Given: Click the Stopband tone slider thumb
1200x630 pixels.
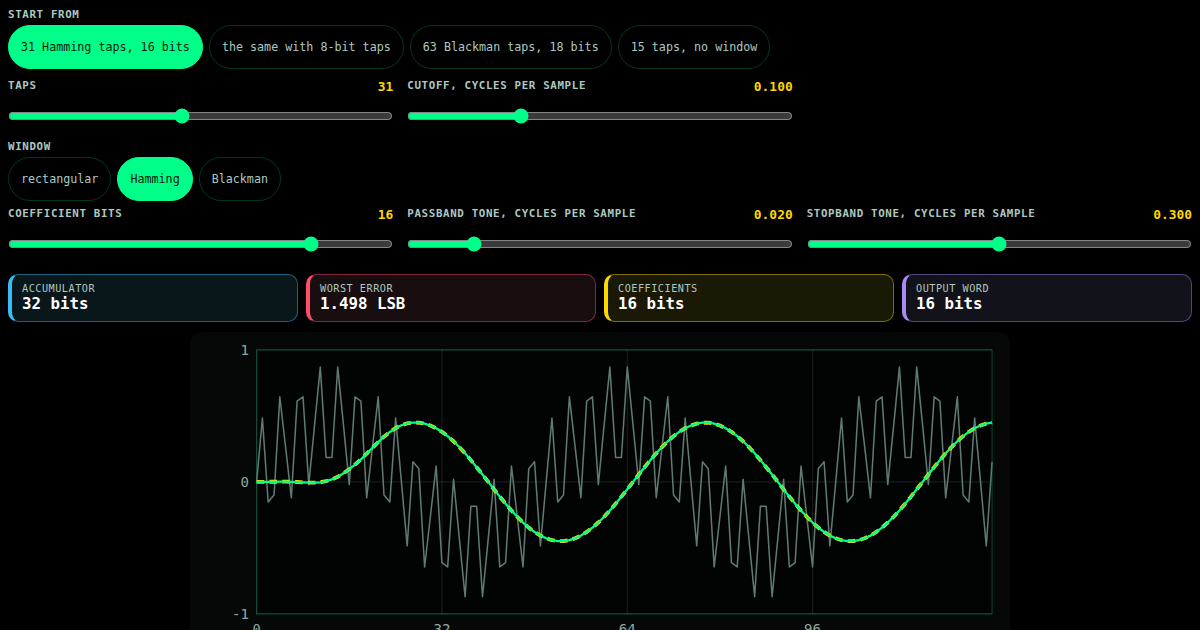Looking at the screenshot, I should [x=998, y=244].
